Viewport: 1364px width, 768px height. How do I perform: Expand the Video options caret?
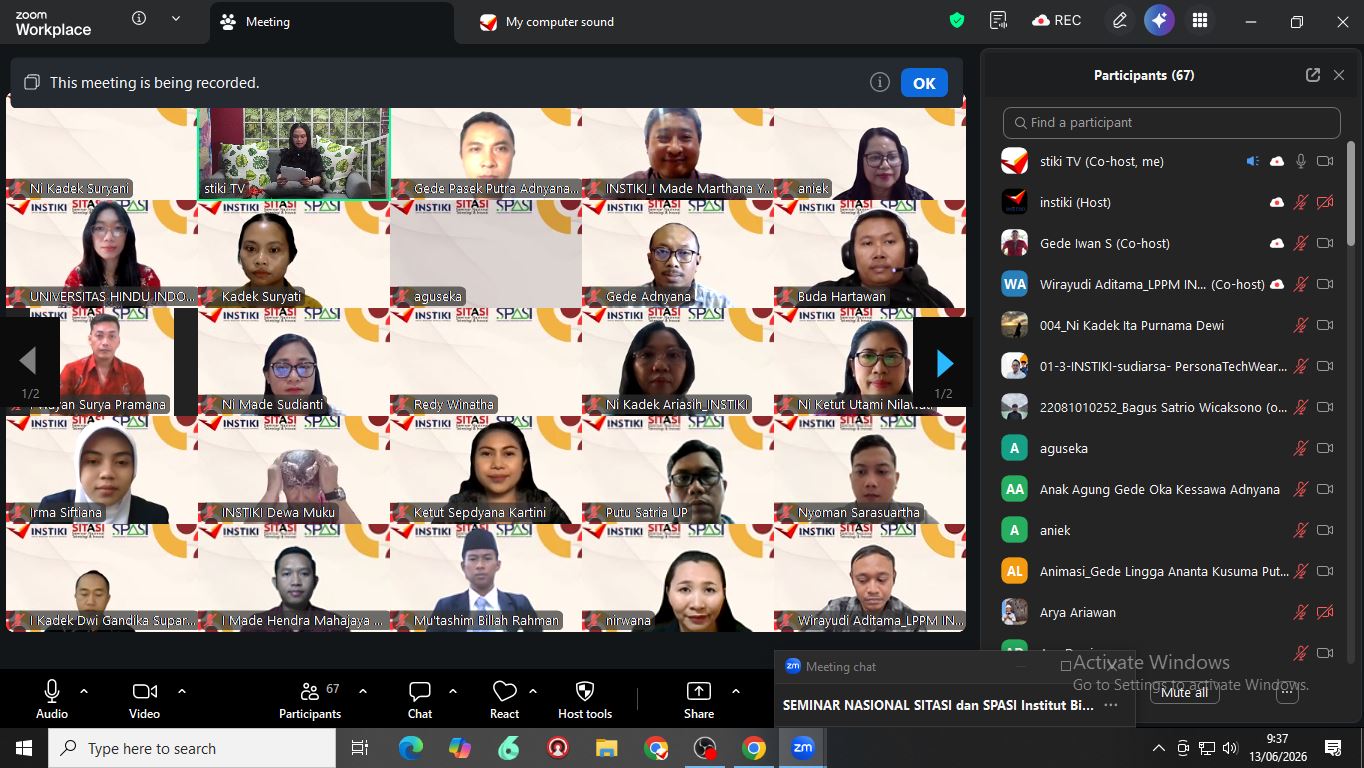click(182, 691)
